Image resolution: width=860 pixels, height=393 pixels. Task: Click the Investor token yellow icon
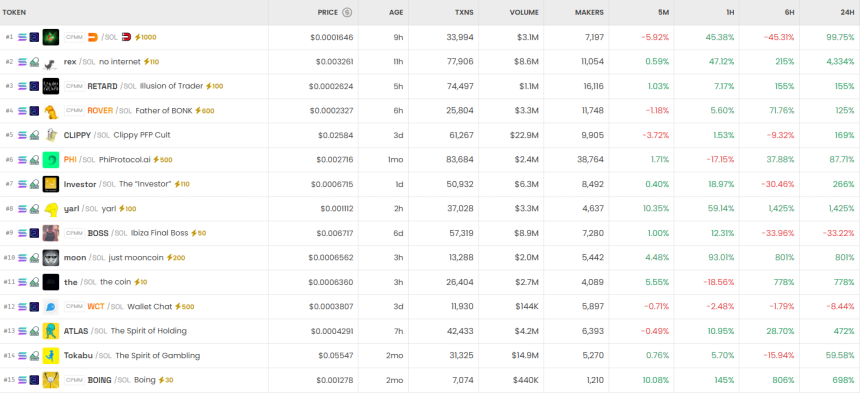[50, 184]
